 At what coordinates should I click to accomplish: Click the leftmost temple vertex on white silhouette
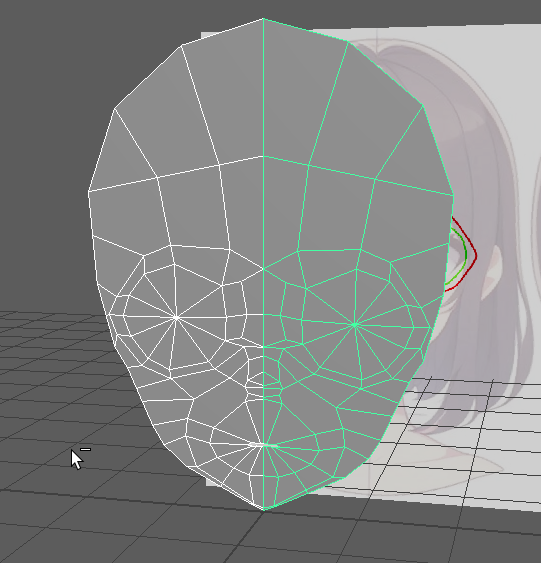[x=88, y=192]
